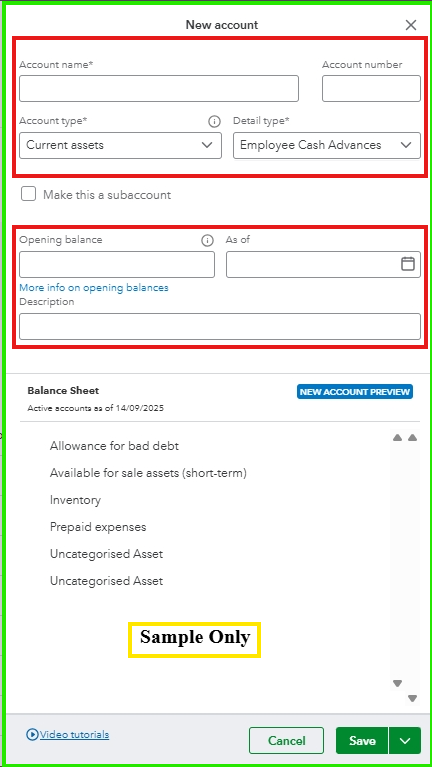This screenshot has height=767, width=432.
Task: Click the Opening balance input field
Action: (x=117, y=265)
